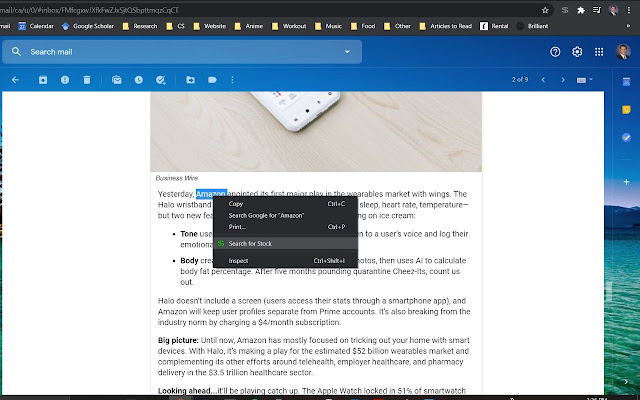Snooze this email with the clock icon
This screenshot has width=640, height=400.
pos(139,80)
